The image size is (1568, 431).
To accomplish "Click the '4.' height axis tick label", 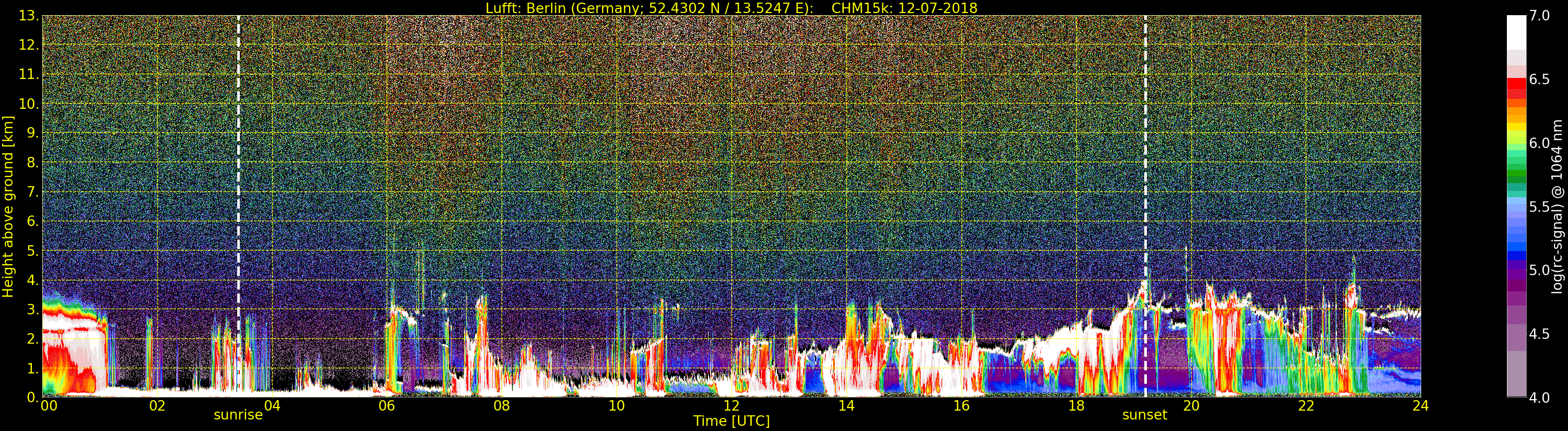I will (32, 280).
